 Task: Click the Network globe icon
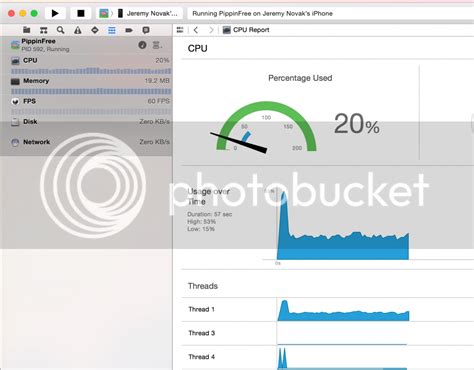pos(15,143)
